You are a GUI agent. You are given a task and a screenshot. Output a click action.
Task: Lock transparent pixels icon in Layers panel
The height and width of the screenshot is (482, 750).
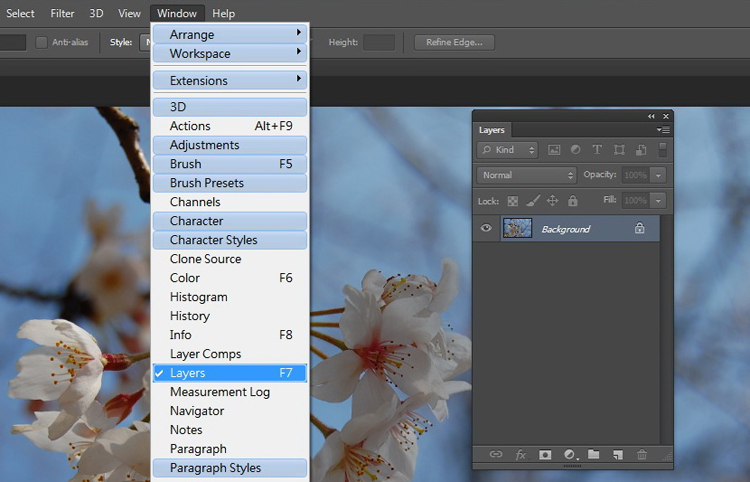coord(513,201)
